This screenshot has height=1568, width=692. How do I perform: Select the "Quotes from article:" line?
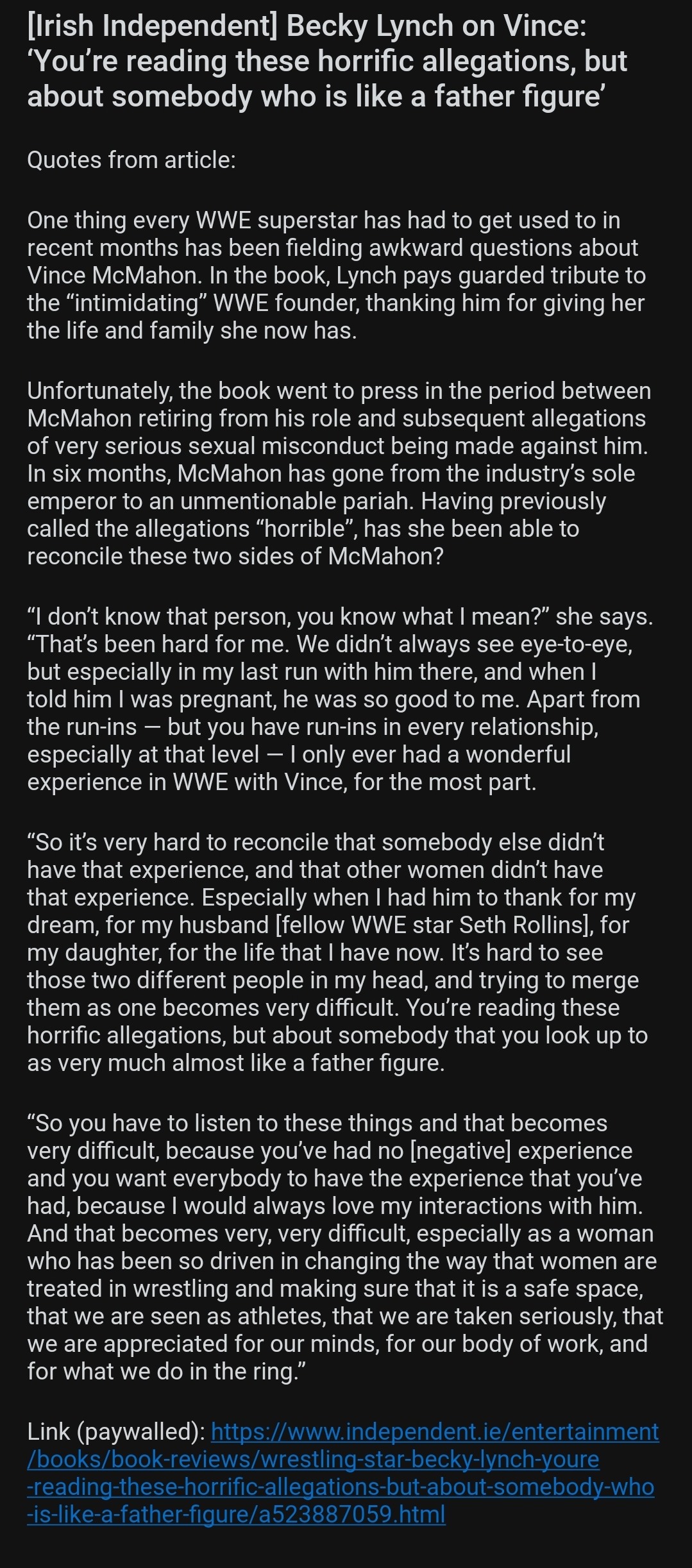coord(131,160)
